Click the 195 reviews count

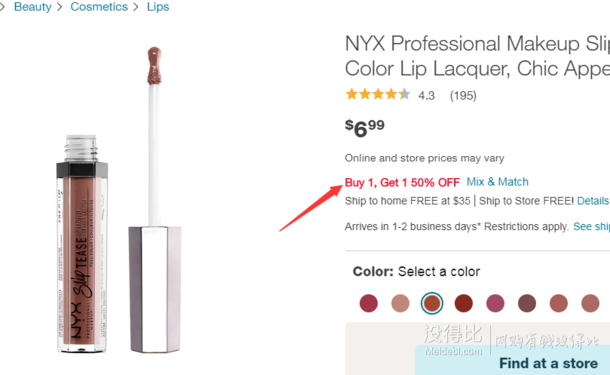[463, 96]
